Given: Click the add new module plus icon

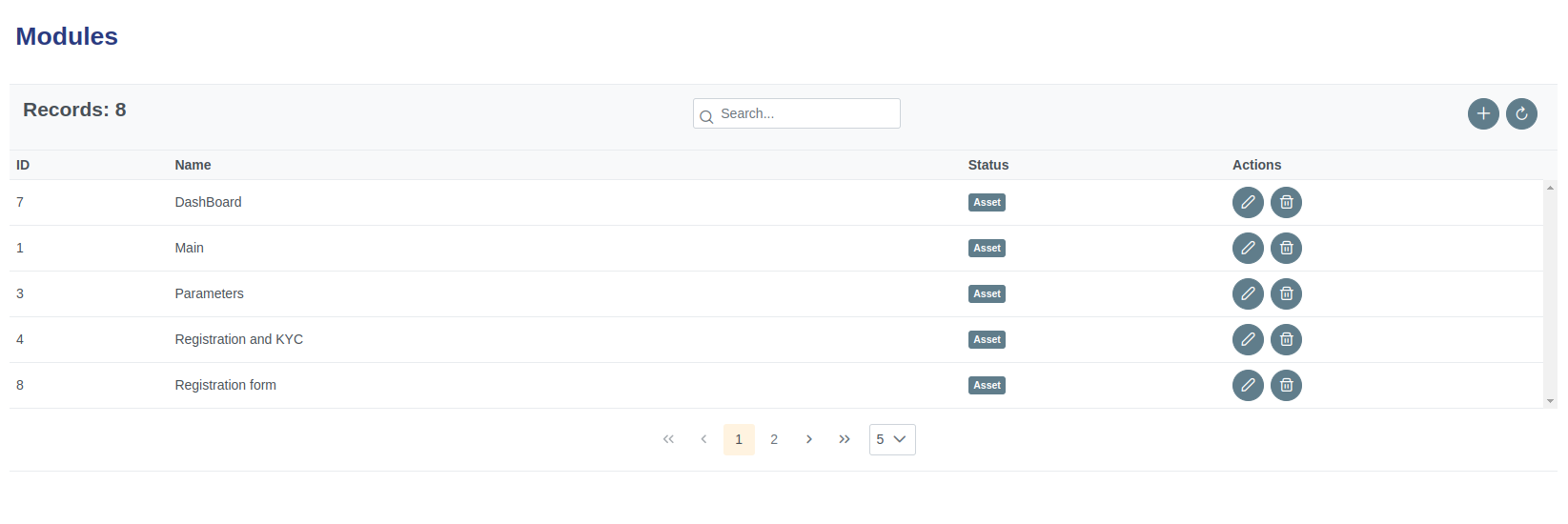Looking at the screenshot, I should 1483,114.
